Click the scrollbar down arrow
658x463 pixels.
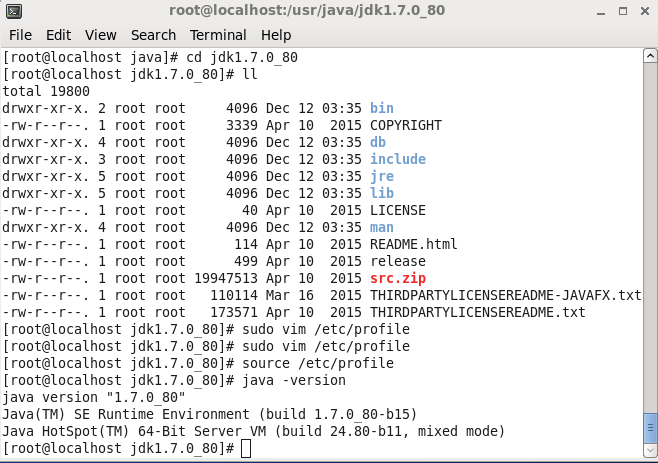tap(650, 450)
